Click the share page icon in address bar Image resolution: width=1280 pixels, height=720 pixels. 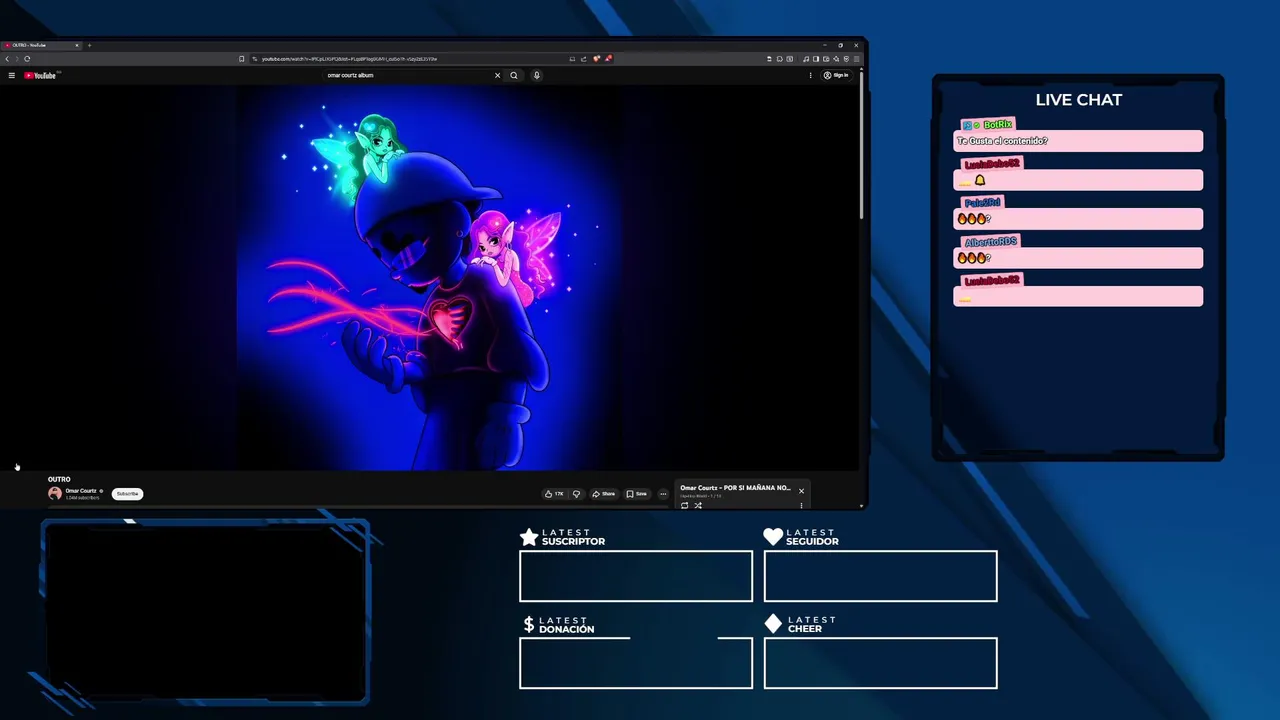coord(584,59)
